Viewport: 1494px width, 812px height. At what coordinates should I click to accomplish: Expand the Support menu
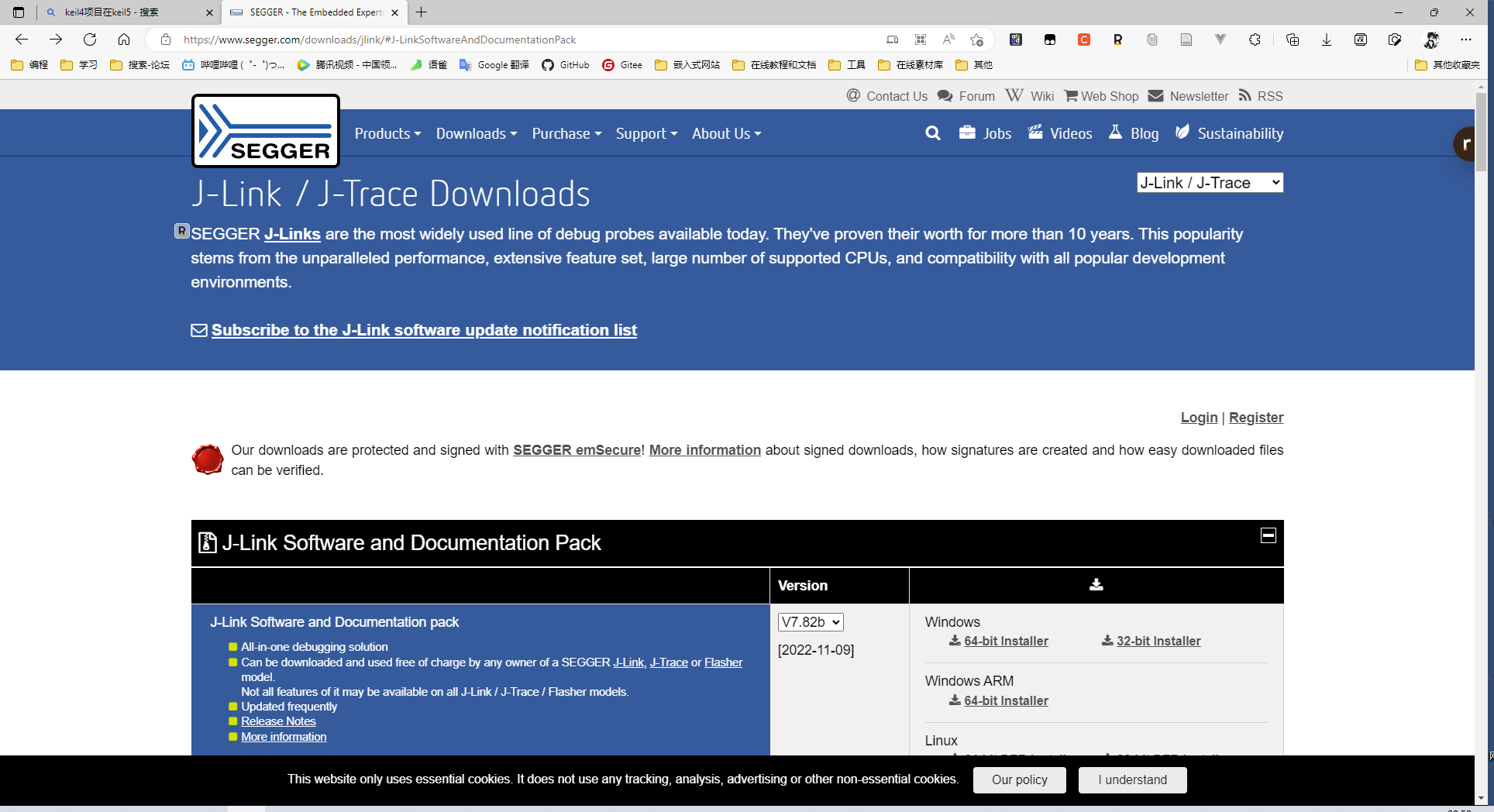pos(646,133)
